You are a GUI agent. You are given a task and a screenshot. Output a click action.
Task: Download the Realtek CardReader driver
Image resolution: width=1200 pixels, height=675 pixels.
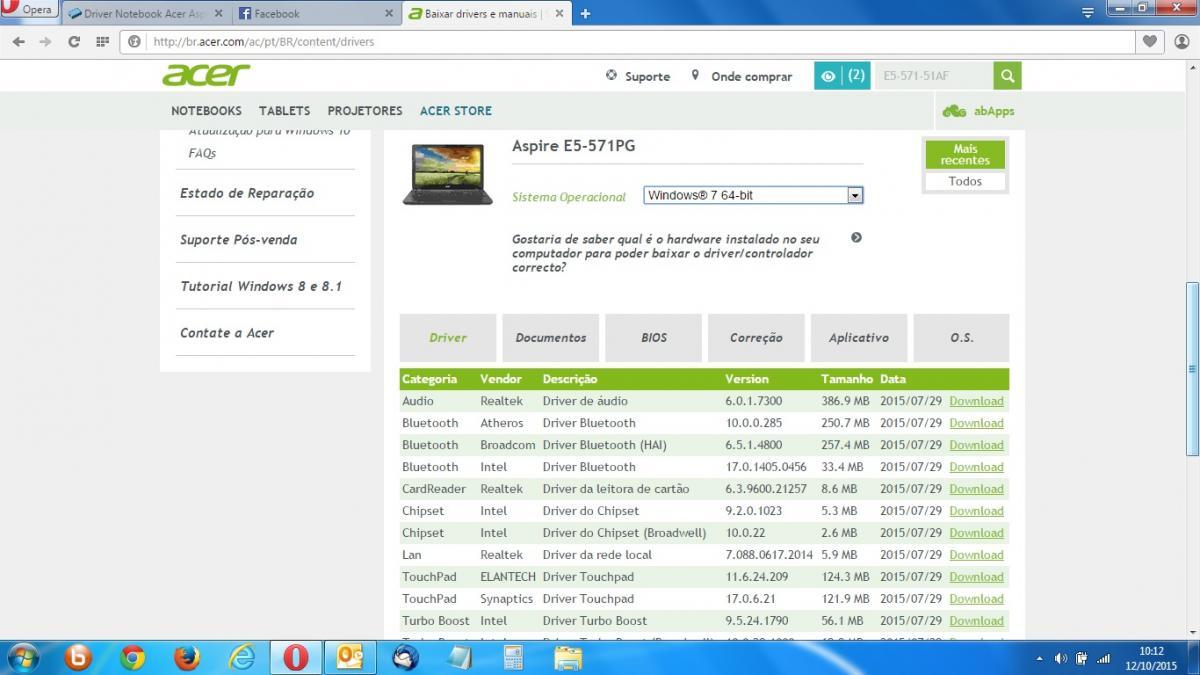(976, 489)
